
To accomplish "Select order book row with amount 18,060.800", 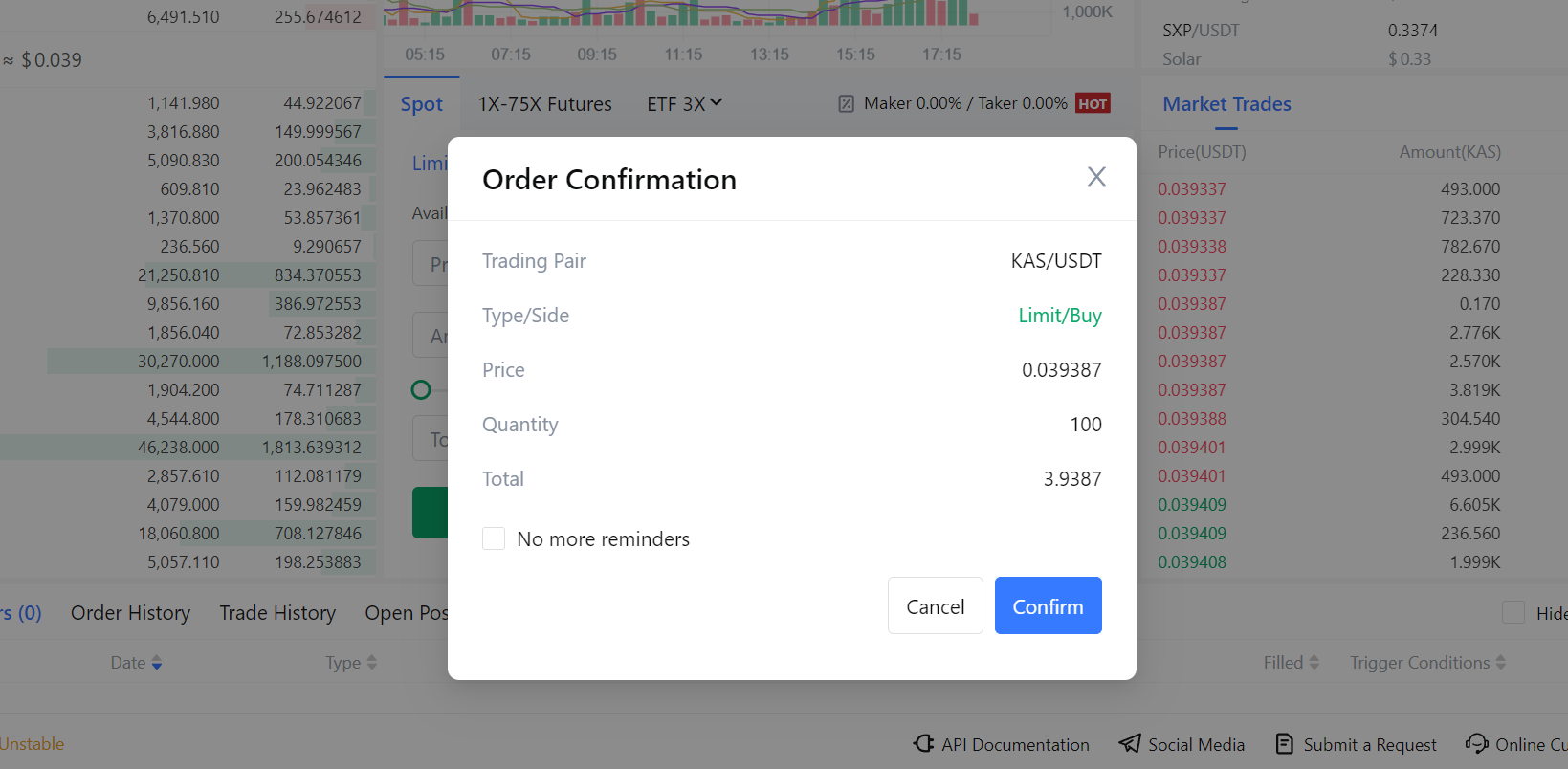I will [x=188, y=533].
